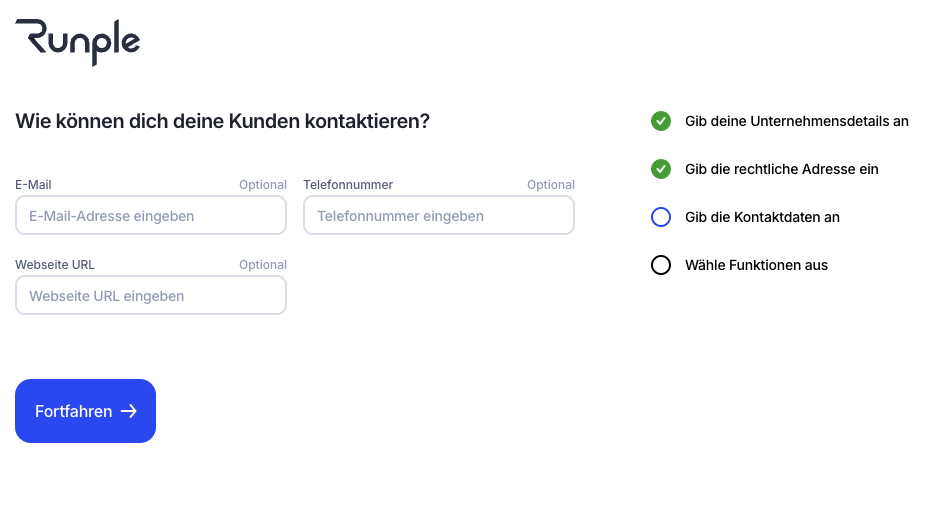
Task: Click the Optional tag above the Webseite URL field
Action: coord(263,265)
